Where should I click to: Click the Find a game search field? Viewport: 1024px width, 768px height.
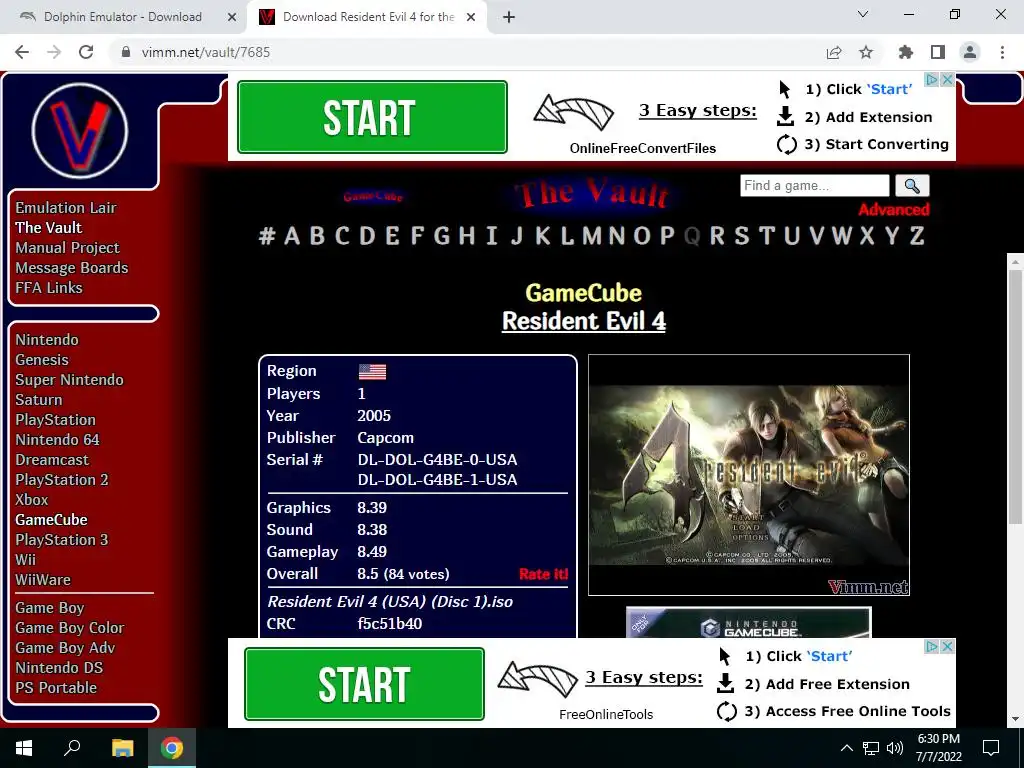[x=815, y=185]
